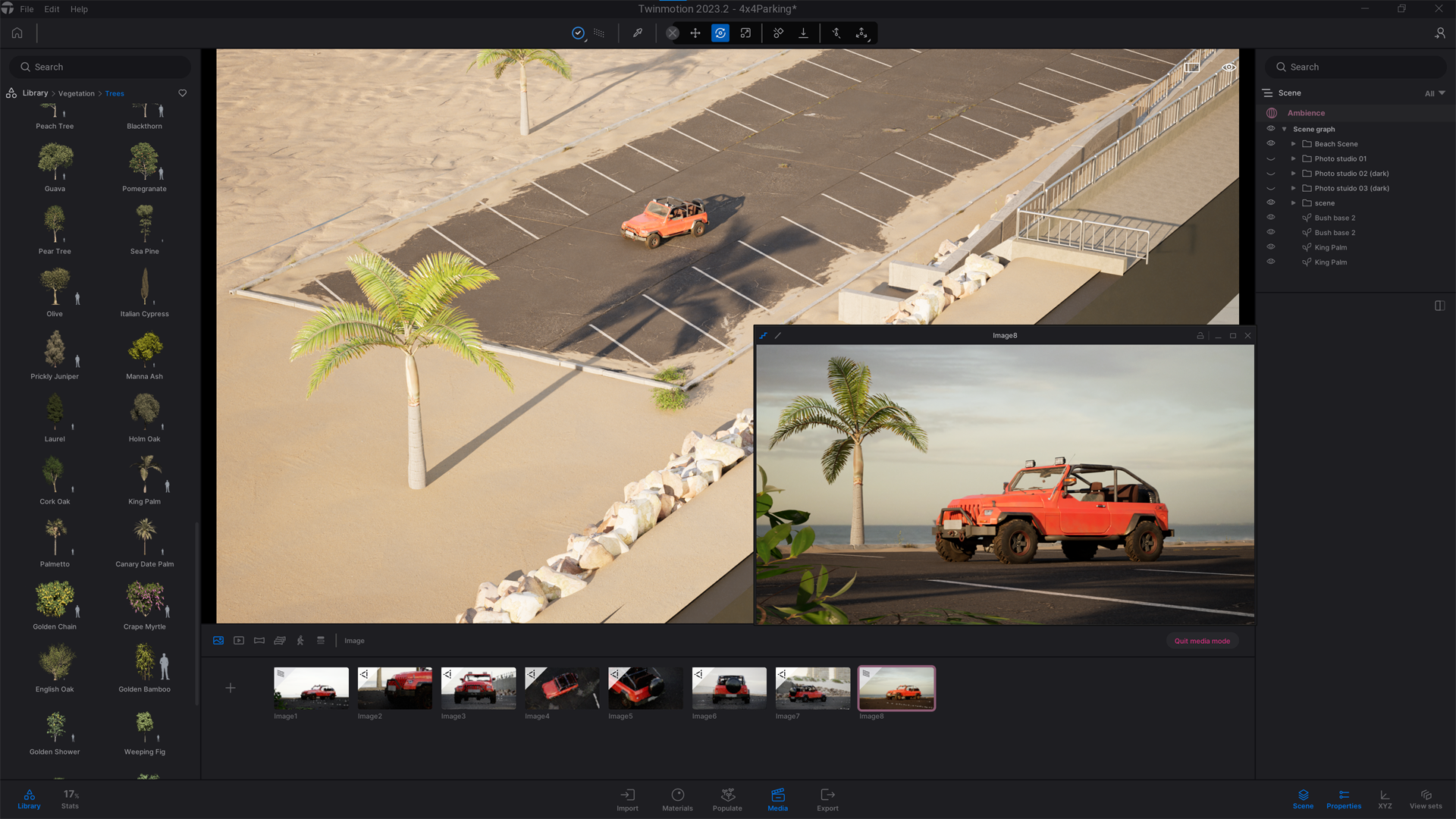Screen dimensions: 1456x819
Task: Toggle visibility of Bush base 2 layer
Action: 1270,217
